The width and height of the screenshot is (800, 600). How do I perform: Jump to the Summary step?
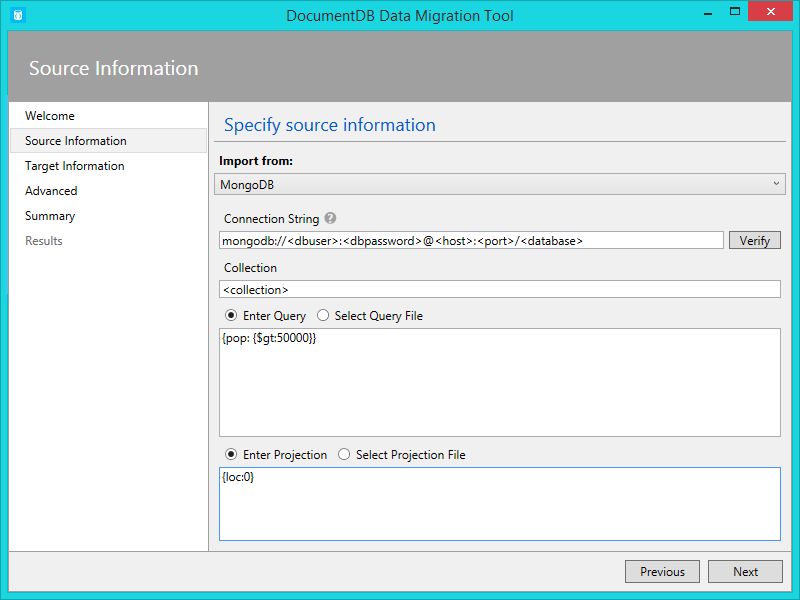50,216
